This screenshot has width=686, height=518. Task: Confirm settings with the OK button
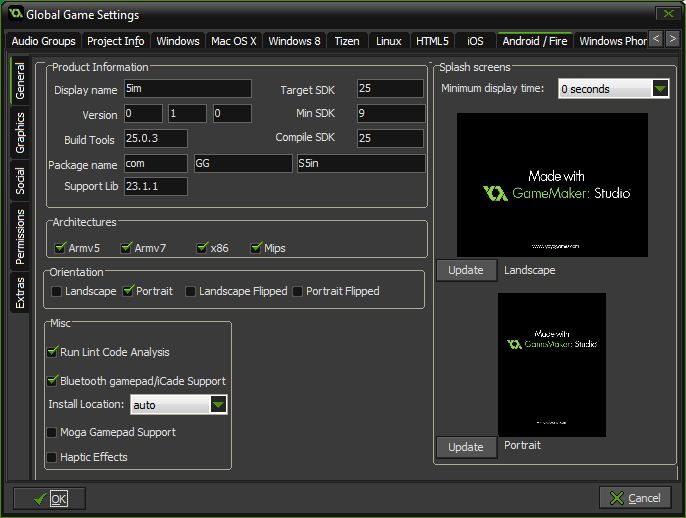pos(49,498)
